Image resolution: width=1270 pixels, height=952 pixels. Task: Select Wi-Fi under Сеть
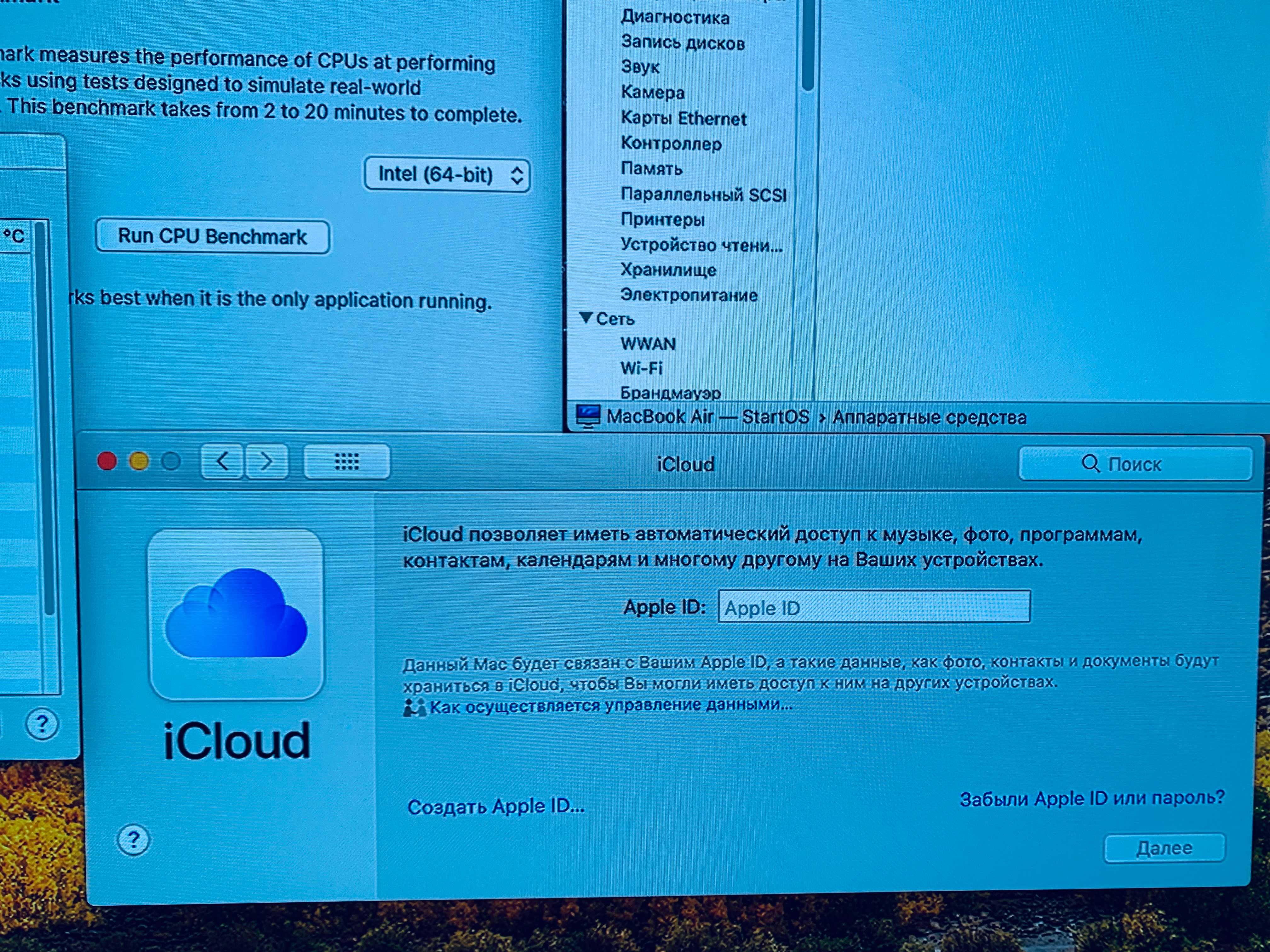point(641,368)
